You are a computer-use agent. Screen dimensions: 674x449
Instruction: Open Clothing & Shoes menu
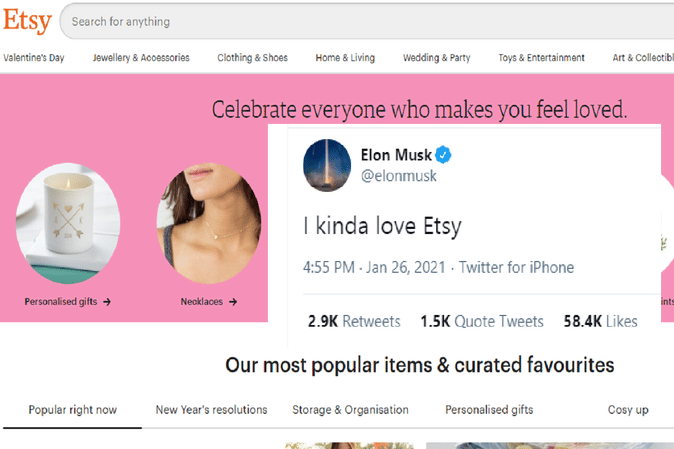(252, 58)
